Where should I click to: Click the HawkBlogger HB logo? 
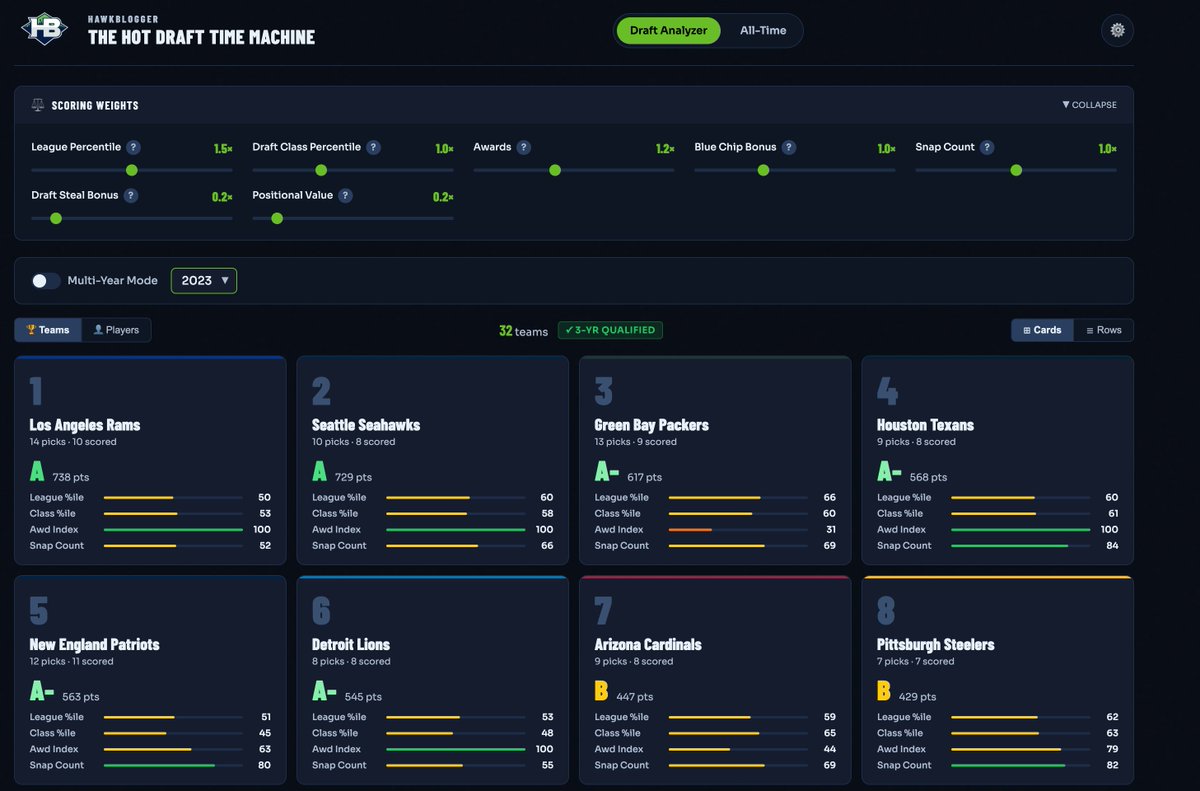pos(44,29)
